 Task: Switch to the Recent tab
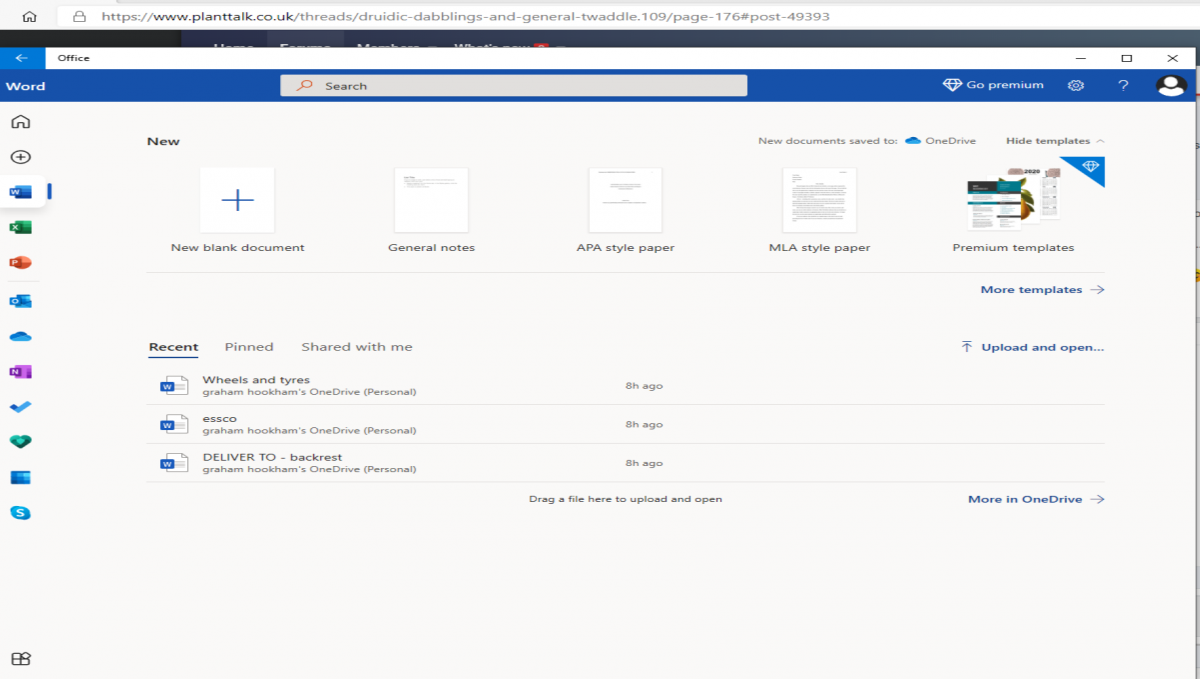[174, 347]
